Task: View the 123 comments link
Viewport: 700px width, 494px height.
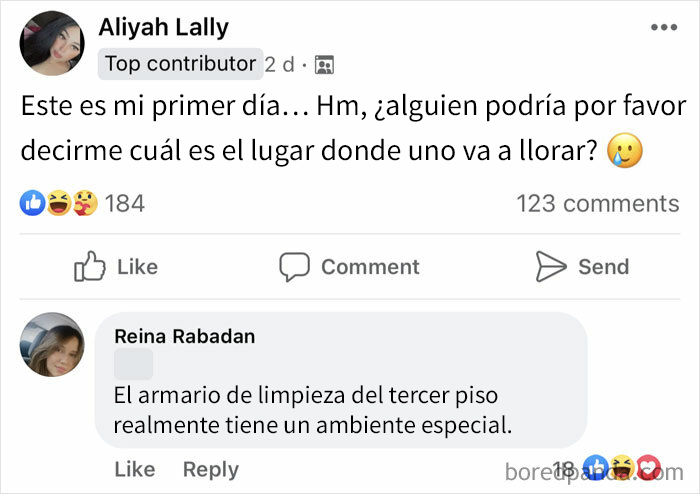Action: 597,204
